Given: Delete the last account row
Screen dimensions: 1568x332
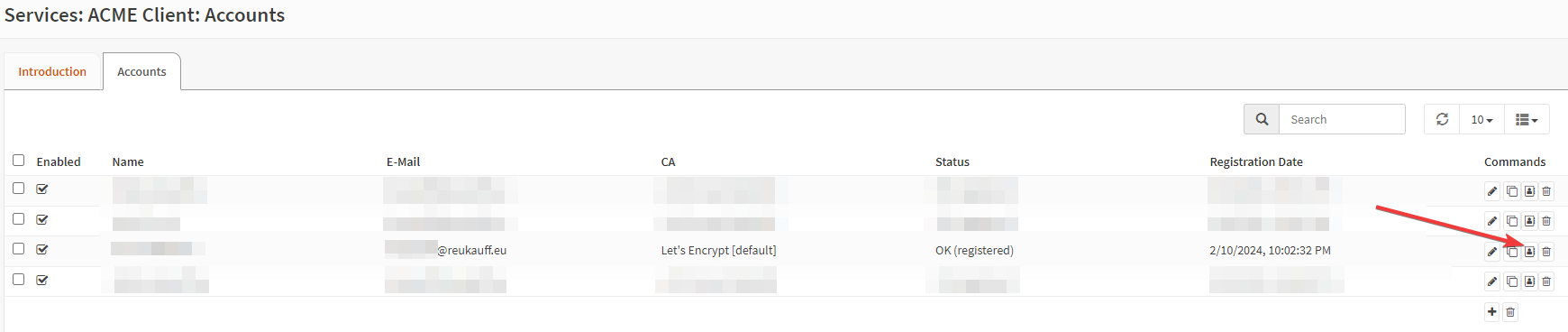Looking at the screenshot, I should [1546, 281].
